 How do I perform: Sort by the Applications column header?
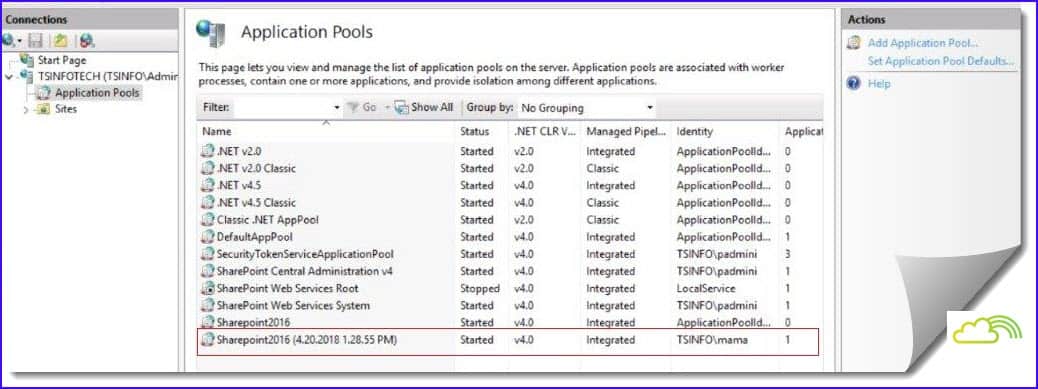click(803, 132)
